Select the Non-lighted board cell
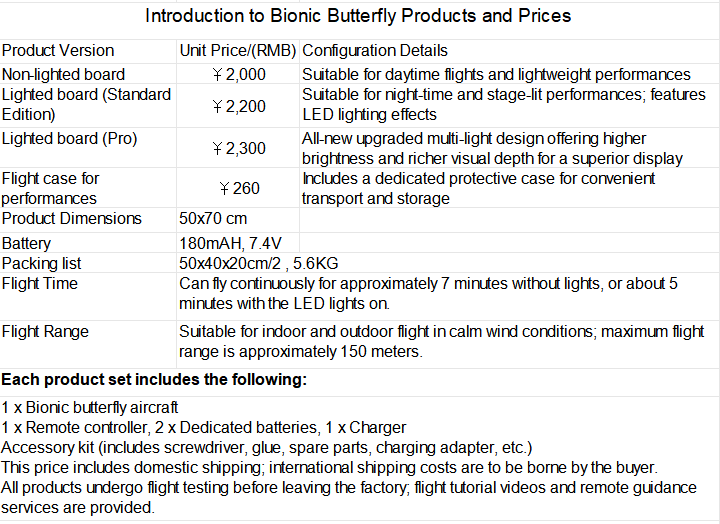The width and height of the screenshot is (720, 524). 88,73
